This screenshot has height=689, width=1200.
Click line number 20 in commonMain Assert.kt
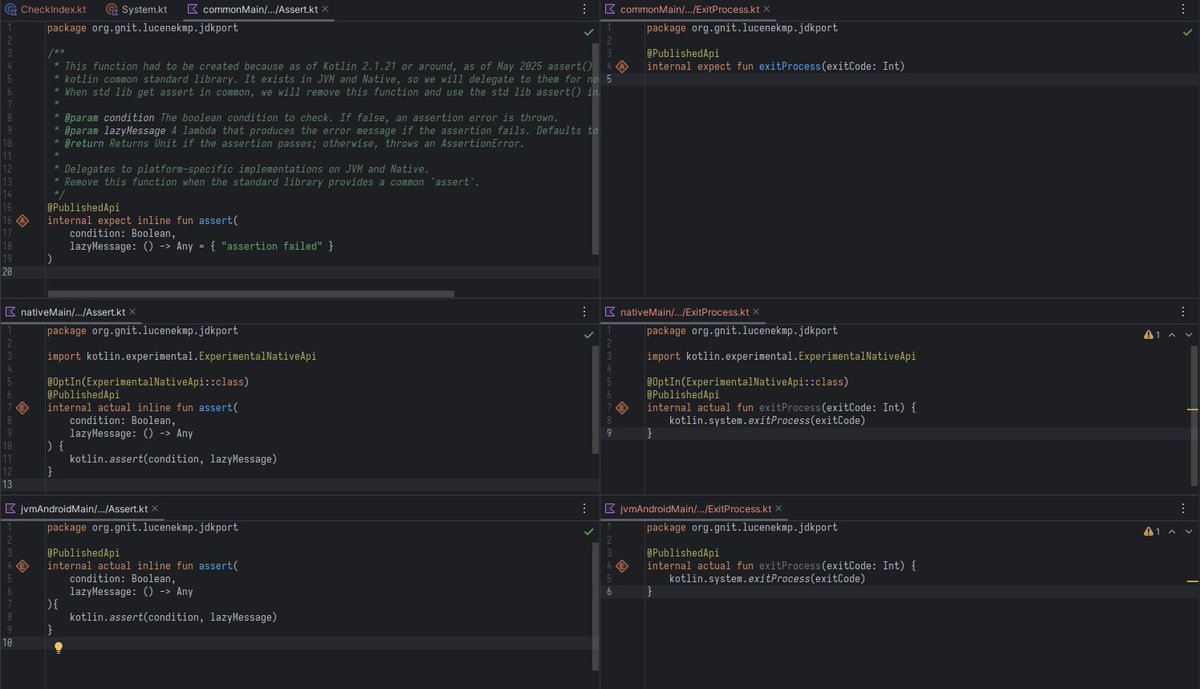click(x=7, y=272)
